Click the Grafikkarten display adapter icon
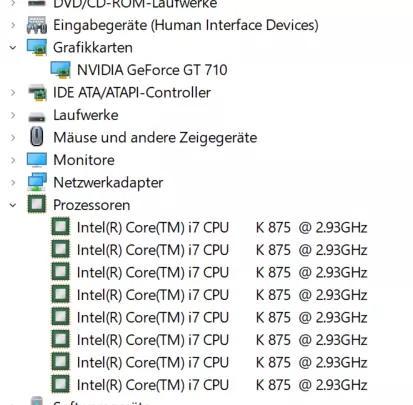Image resolution: width=413 pixels, height=405 pixels. 37,47
